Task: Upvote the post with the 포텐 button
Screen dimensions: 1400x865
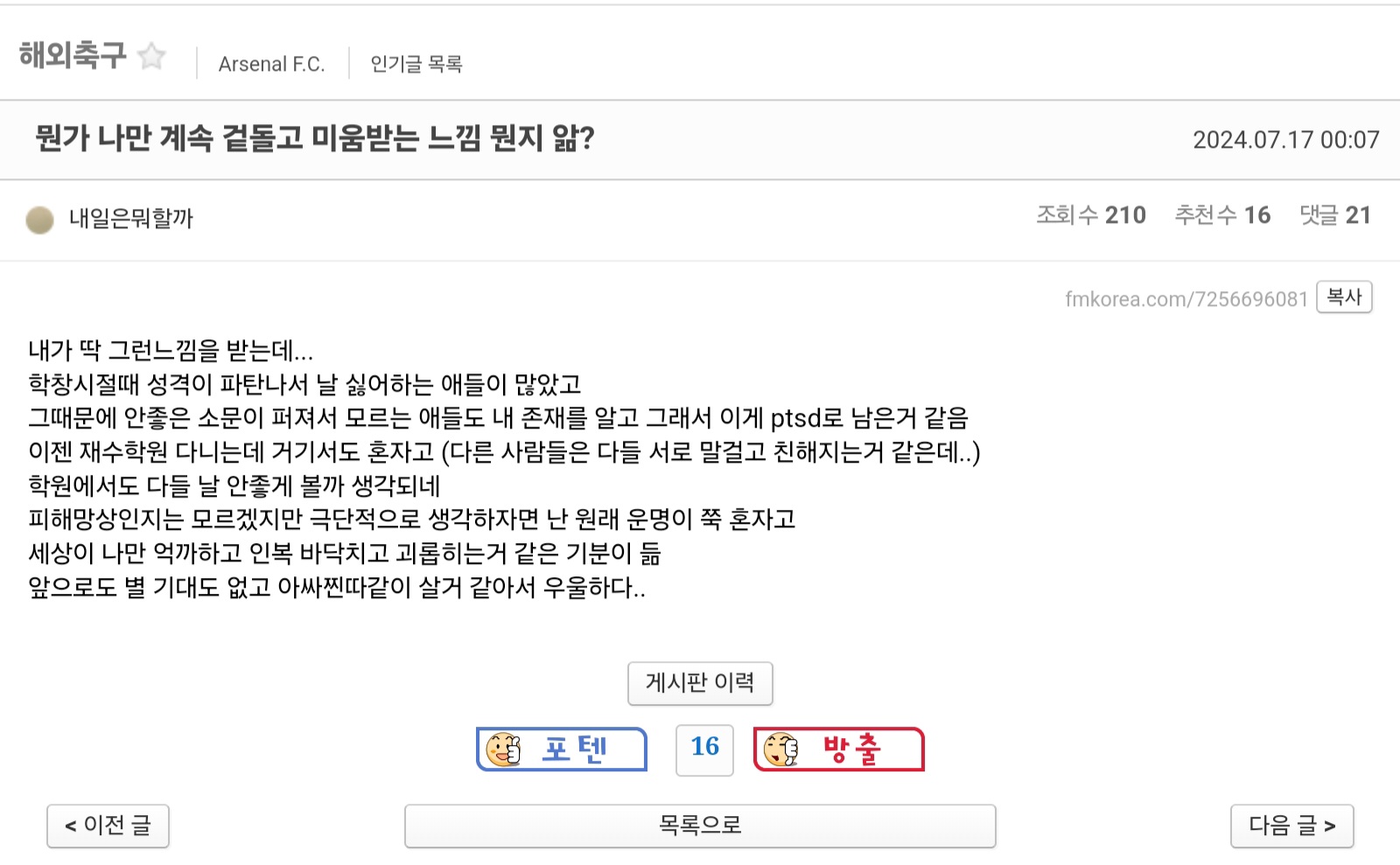Action: (562, 750)
